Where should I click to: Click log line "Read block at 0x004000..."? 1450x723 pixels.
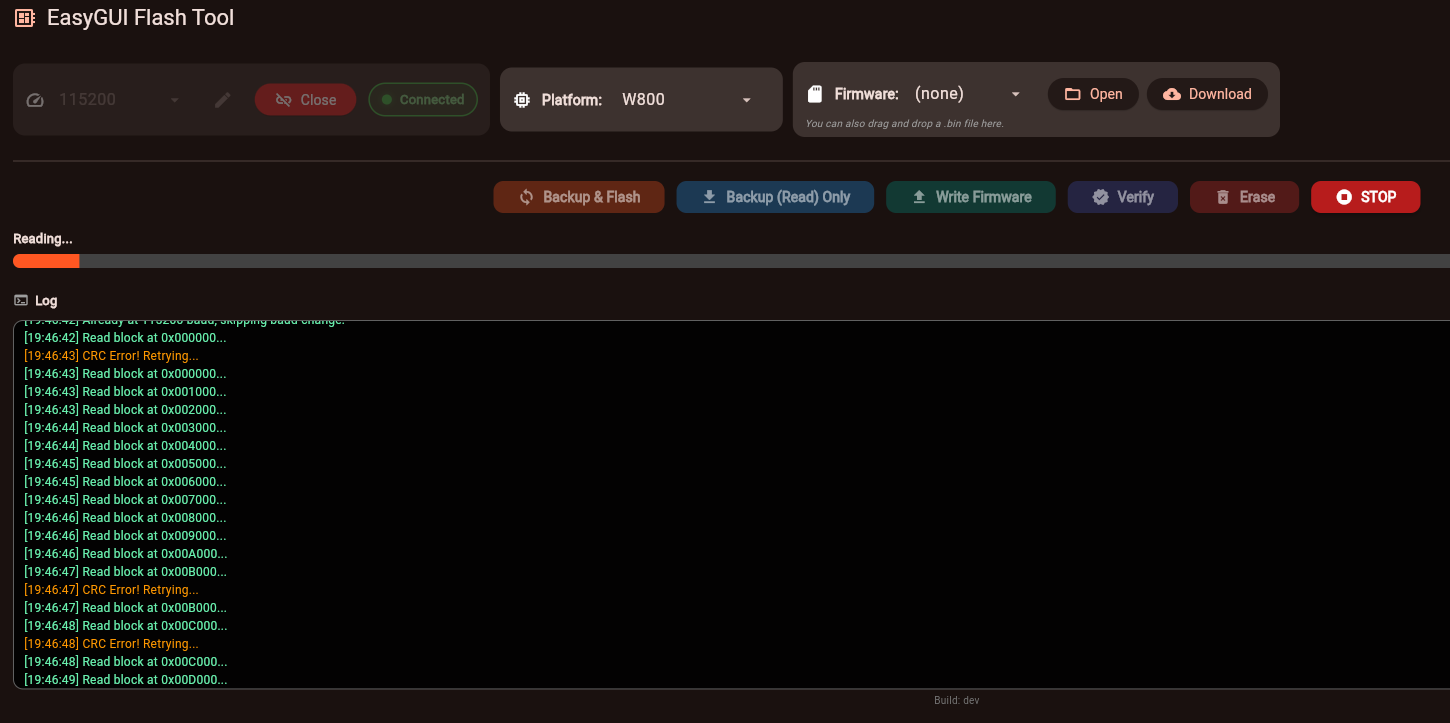point(125,446)
